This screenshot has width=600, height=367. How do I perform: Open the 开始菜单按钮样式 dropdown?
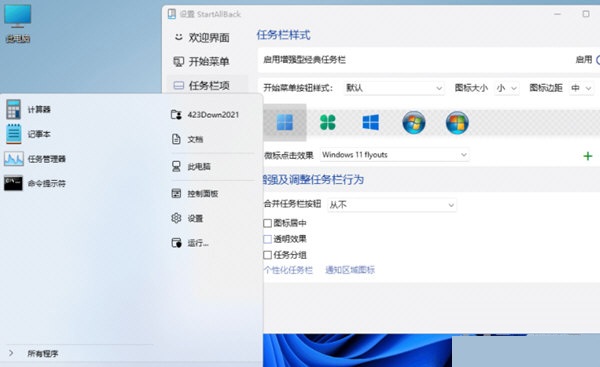click(x=394, y=88)
